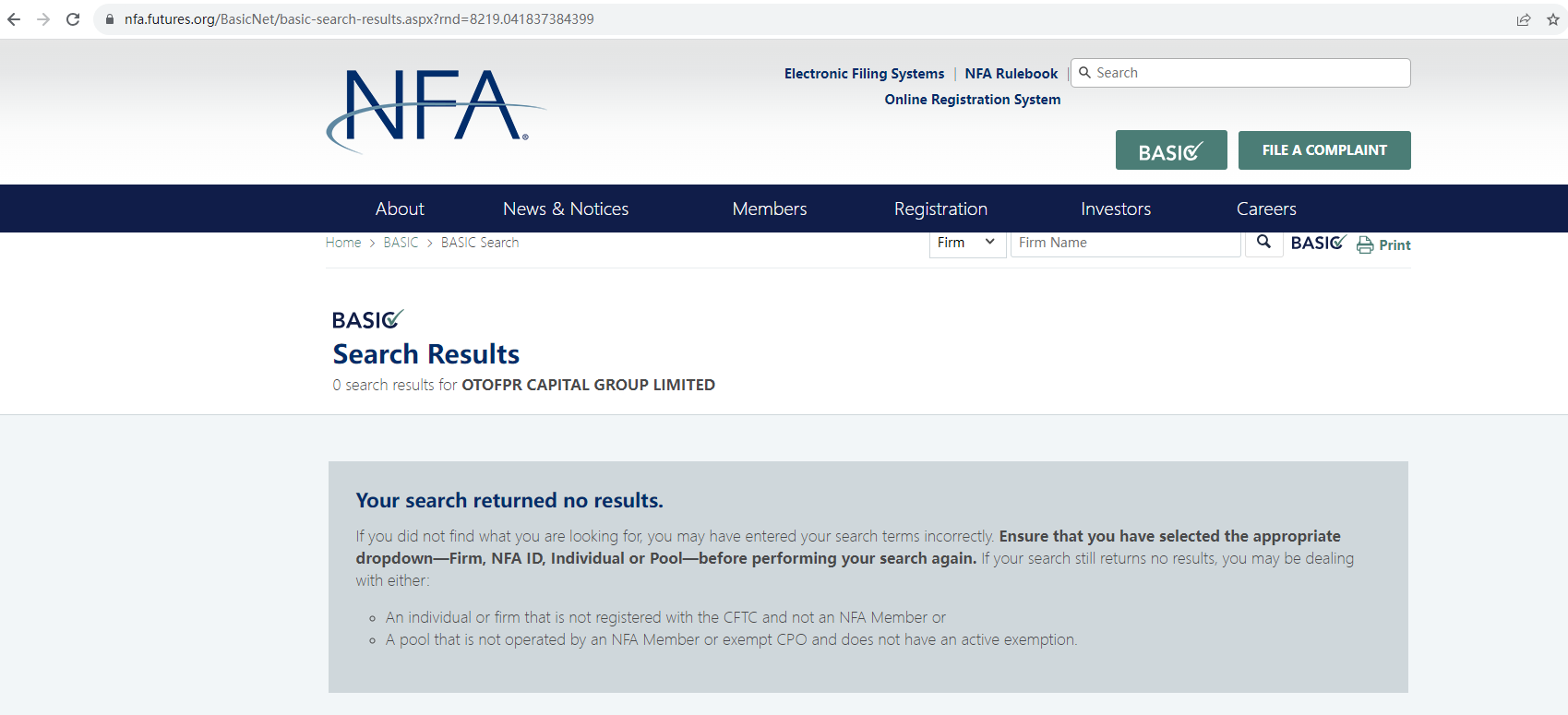Open the Careers menu

click(x=1266, y=209)
